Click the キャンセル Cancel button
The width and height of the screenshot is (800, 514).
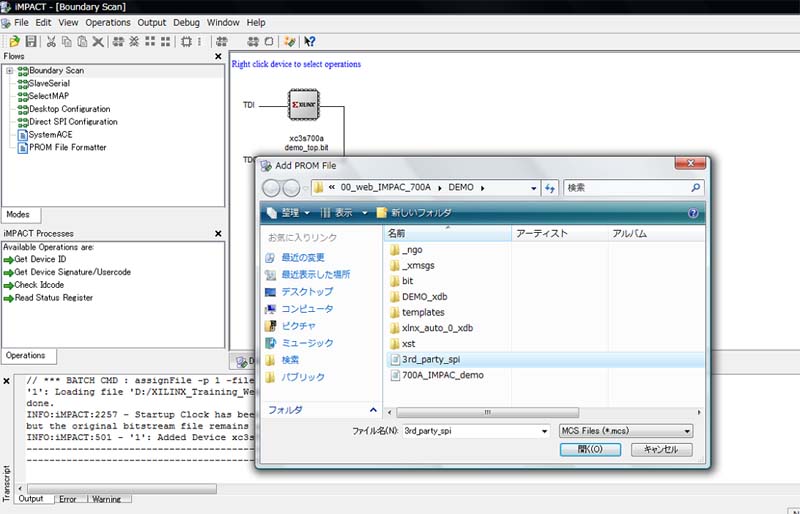(661, 449)
